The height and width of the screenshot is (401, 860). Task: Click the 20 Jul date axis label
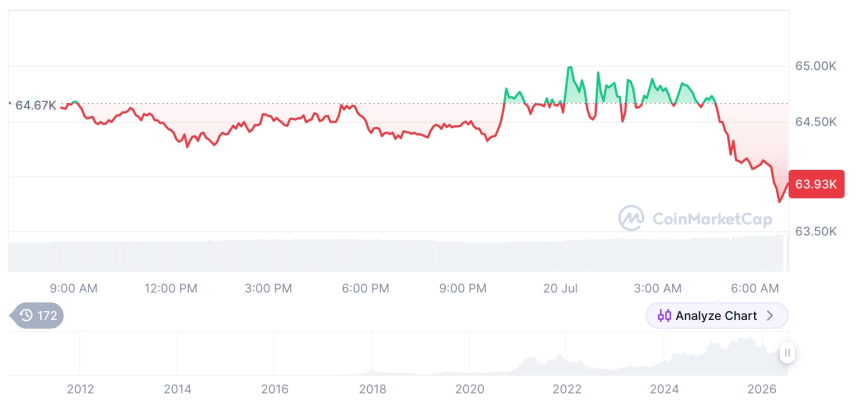coord(561,289)
